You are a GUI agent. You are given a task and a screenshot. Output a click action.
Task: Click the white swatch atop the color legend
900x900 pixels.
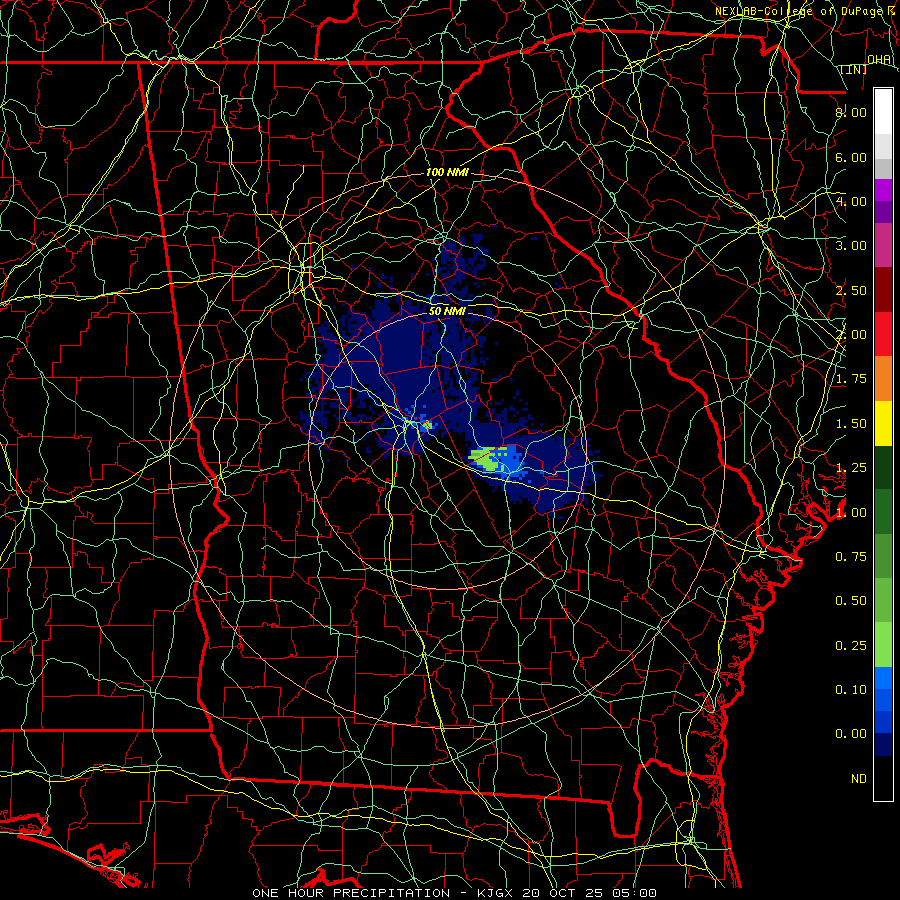(883, 111)
